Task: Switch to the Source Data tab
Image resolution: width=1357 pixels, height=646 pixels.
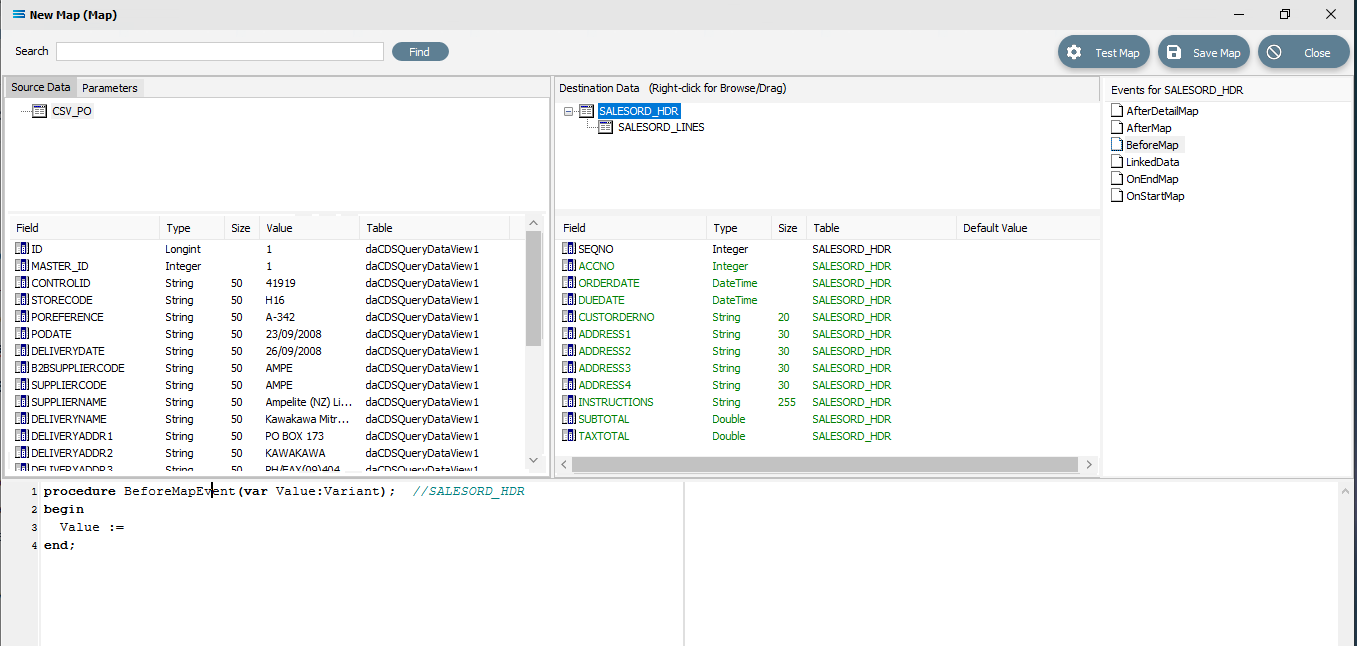Action: 41,88
